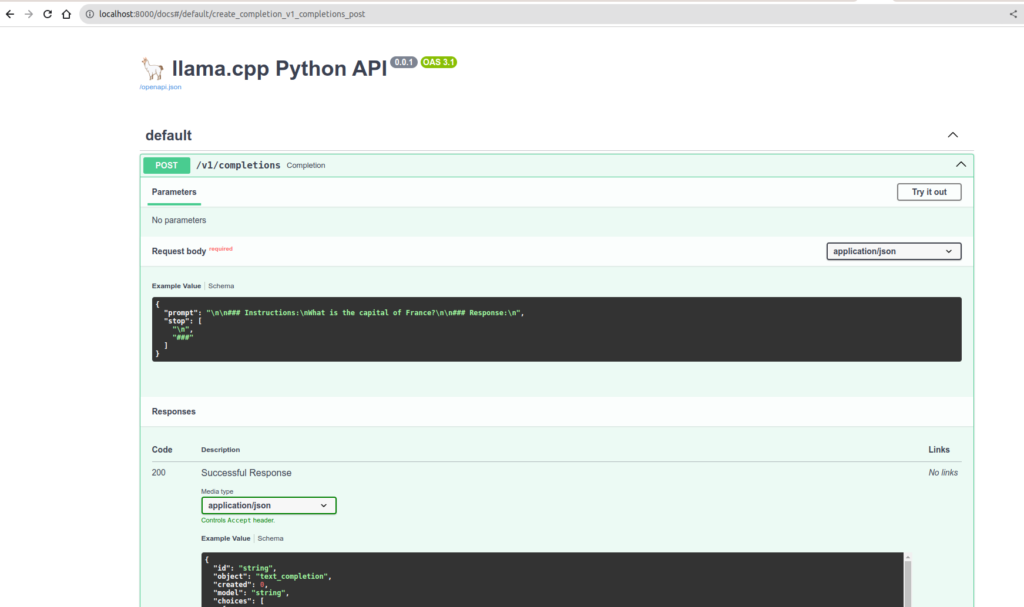Click the share icon in address bar

click(1013, 14)
